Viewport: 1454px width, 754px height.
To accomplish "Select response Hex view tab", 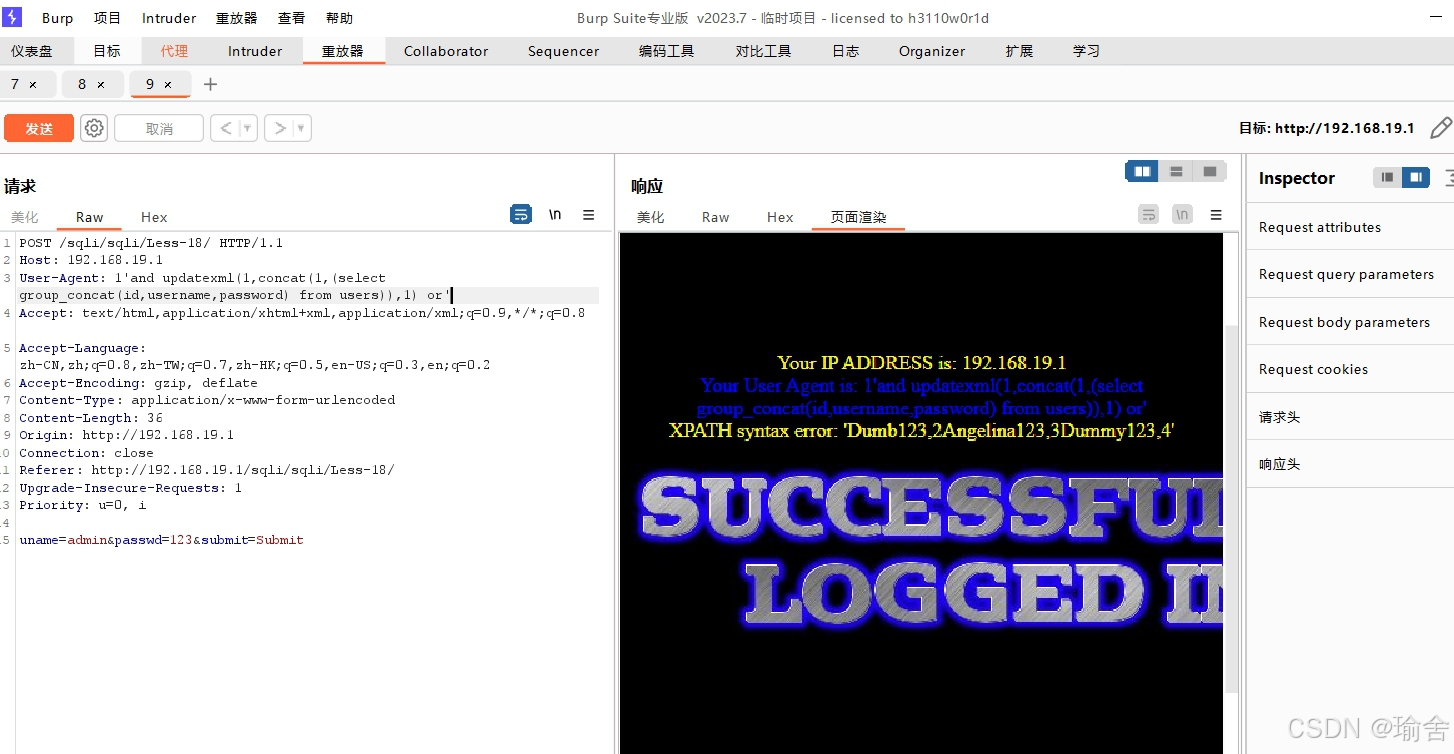I will [780, 217].
